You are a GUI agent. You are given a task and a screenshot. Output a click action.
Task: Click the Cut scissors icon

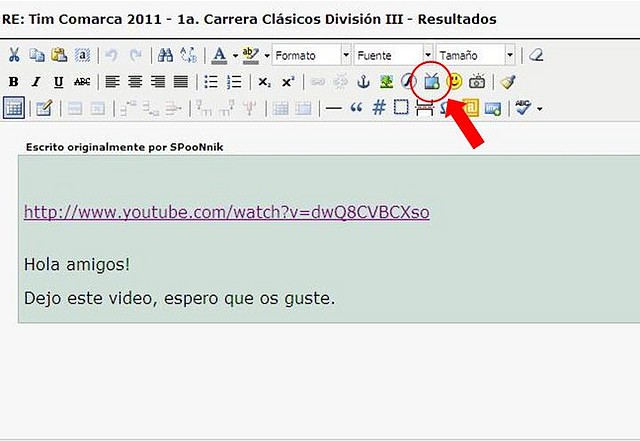click(x=14, y=55)
